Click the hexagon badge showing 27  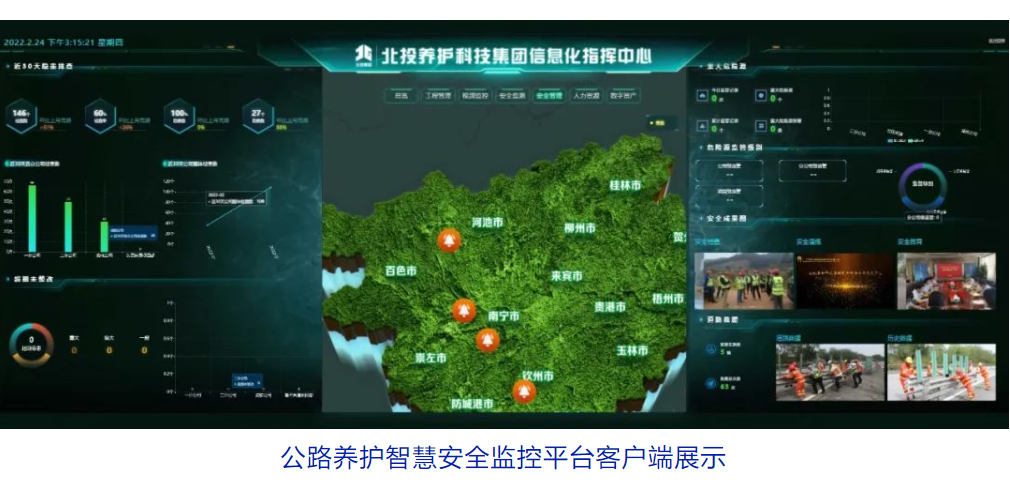click(x=258, y=116)
